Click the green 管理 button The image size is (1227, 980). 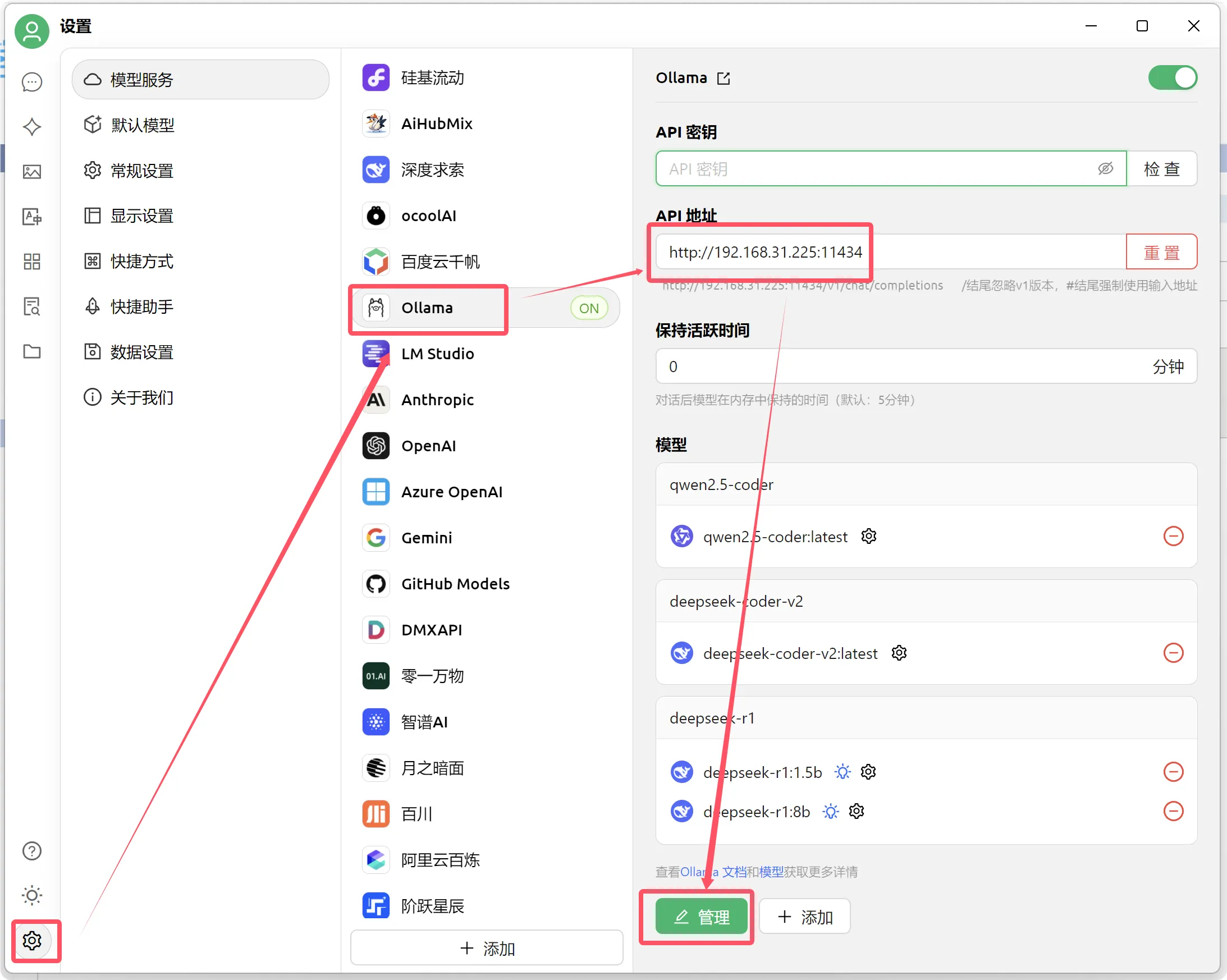point(702,917)
